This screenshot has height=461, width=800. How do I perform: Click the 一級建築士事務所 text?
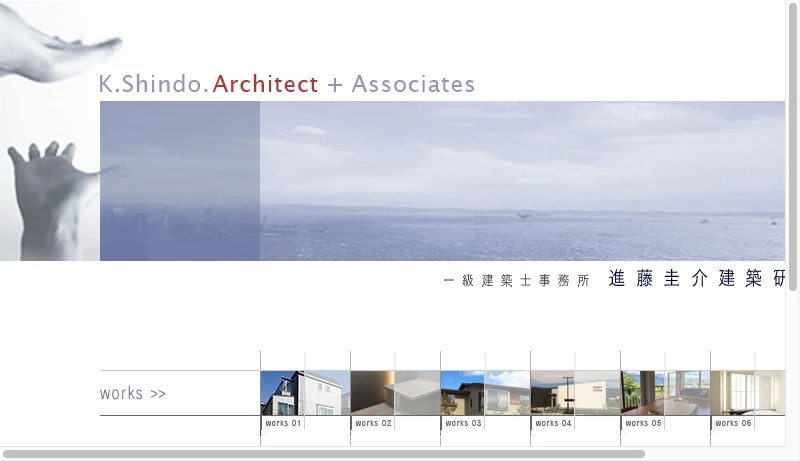coord(516,280)
